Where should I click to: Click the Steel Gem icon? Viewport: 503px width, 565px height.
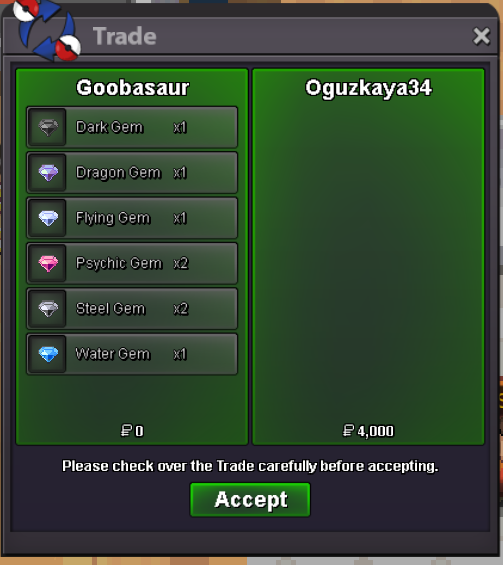(x=48, y=309)
